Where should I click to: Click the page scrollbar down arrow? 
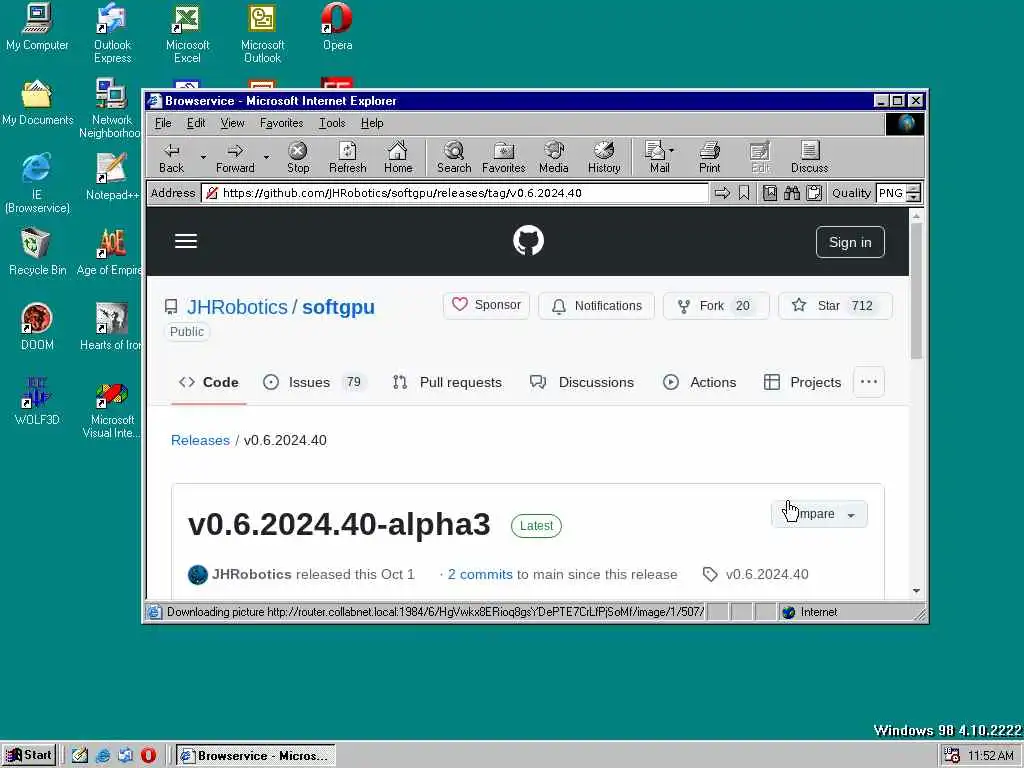coord(916,591)
